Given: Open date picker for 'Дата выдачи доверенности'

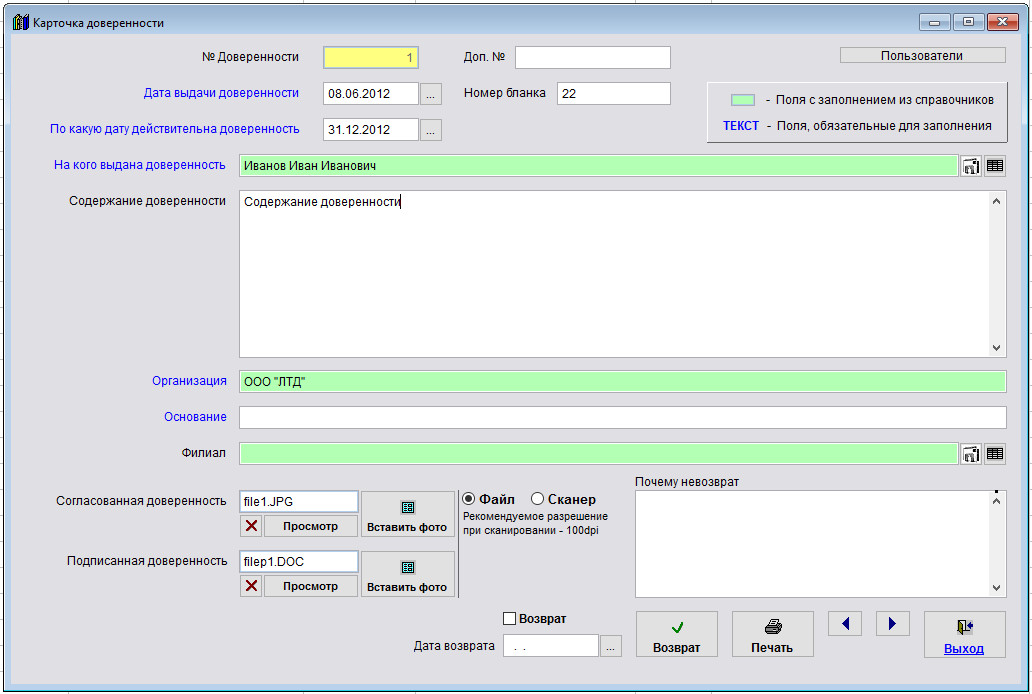Looking at the screenshot, I should click(x=430, y=95).
